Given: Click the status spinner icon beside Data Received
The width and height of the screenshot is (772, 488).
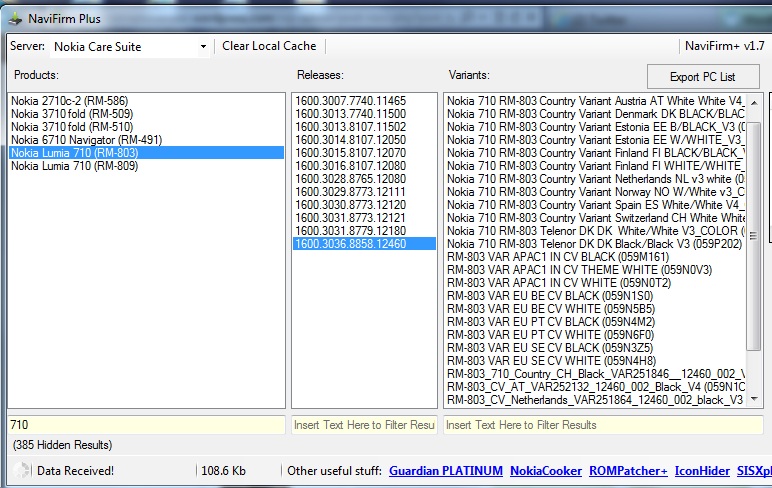Looking at the screenshot, I should [21, 470].
